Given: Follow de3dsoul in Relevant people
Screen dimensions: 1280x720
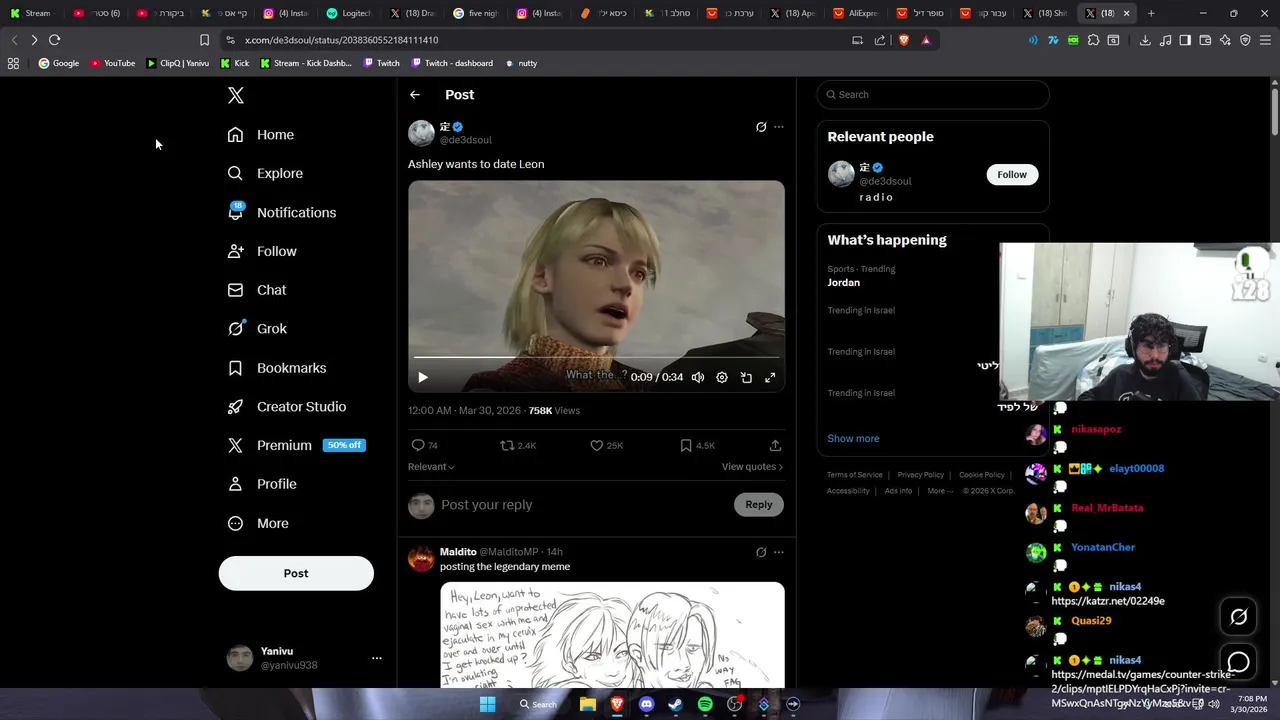Looking at the screenshot, I should [x=1011, y=174].
